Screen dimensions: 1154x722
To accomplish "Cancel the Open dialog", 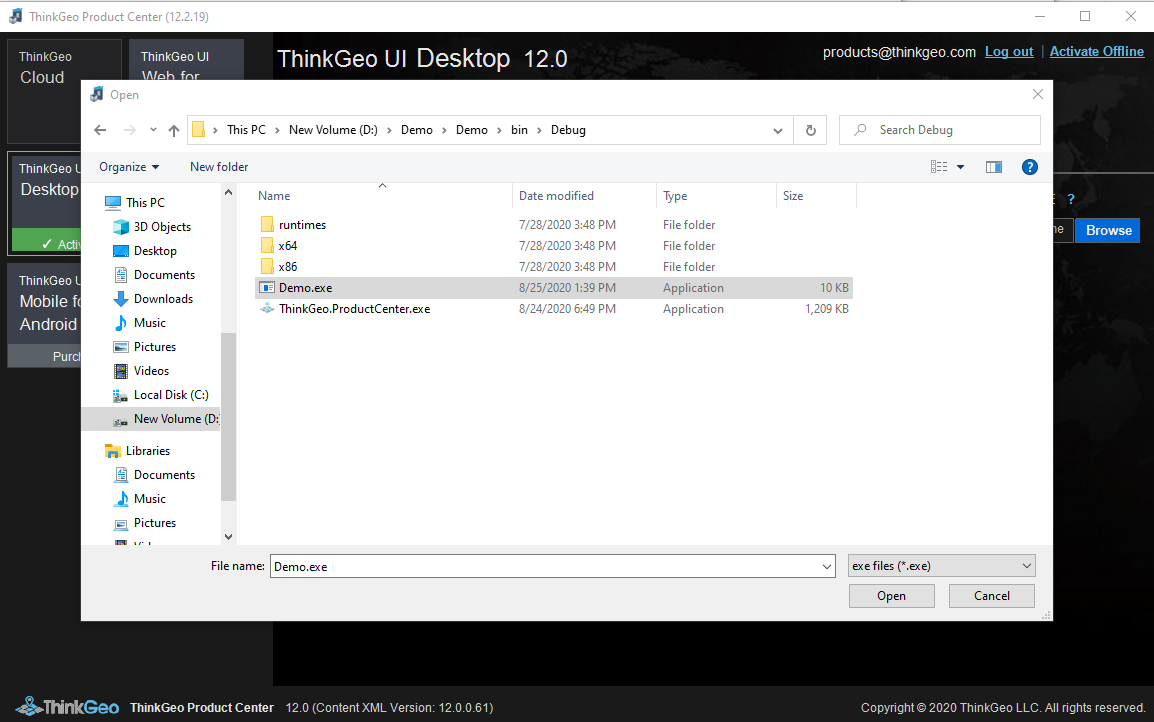I will [x=991, y=596].
